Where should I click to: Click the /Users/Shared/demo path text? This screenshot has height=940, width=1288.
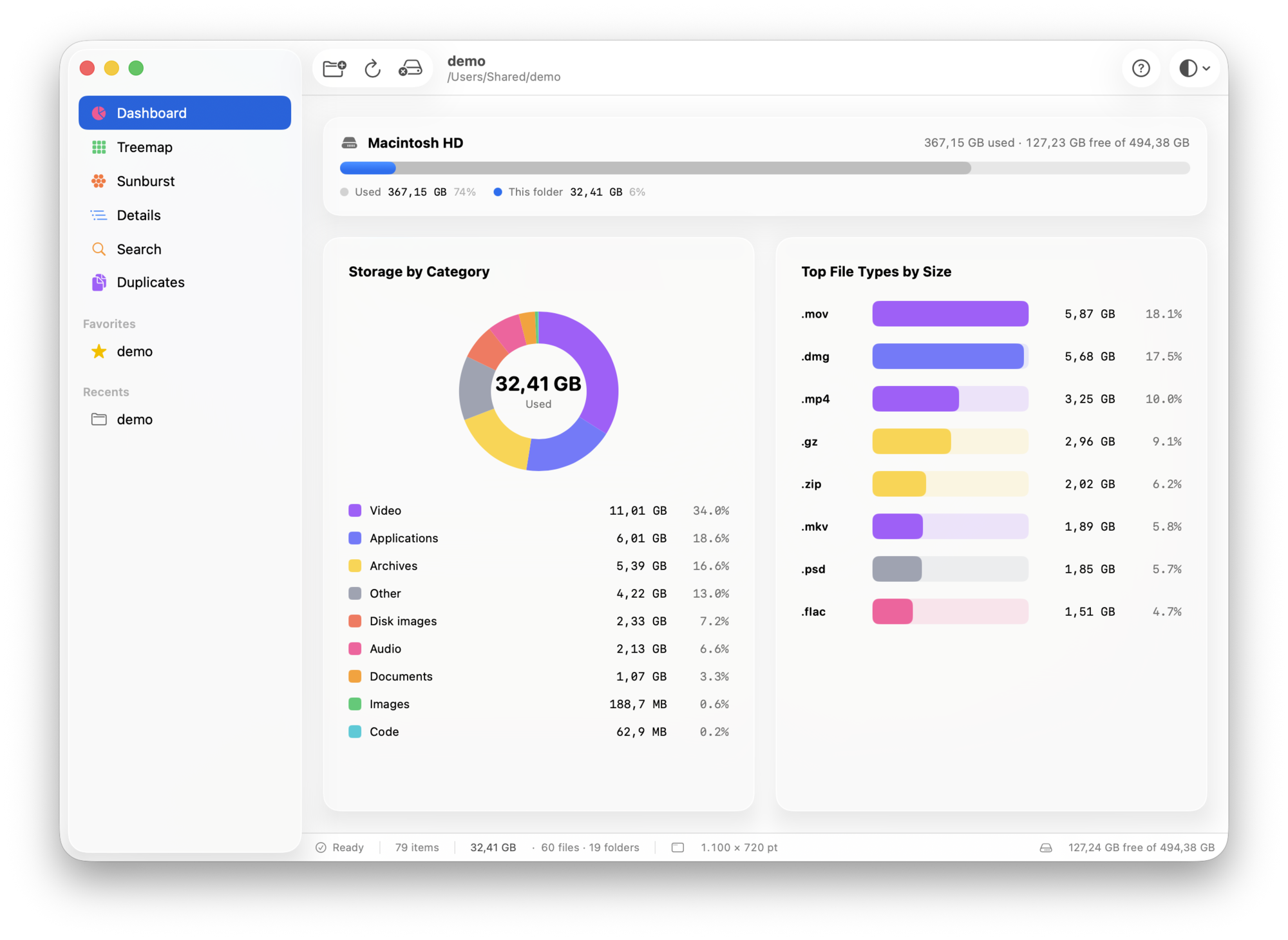point(504,77)
